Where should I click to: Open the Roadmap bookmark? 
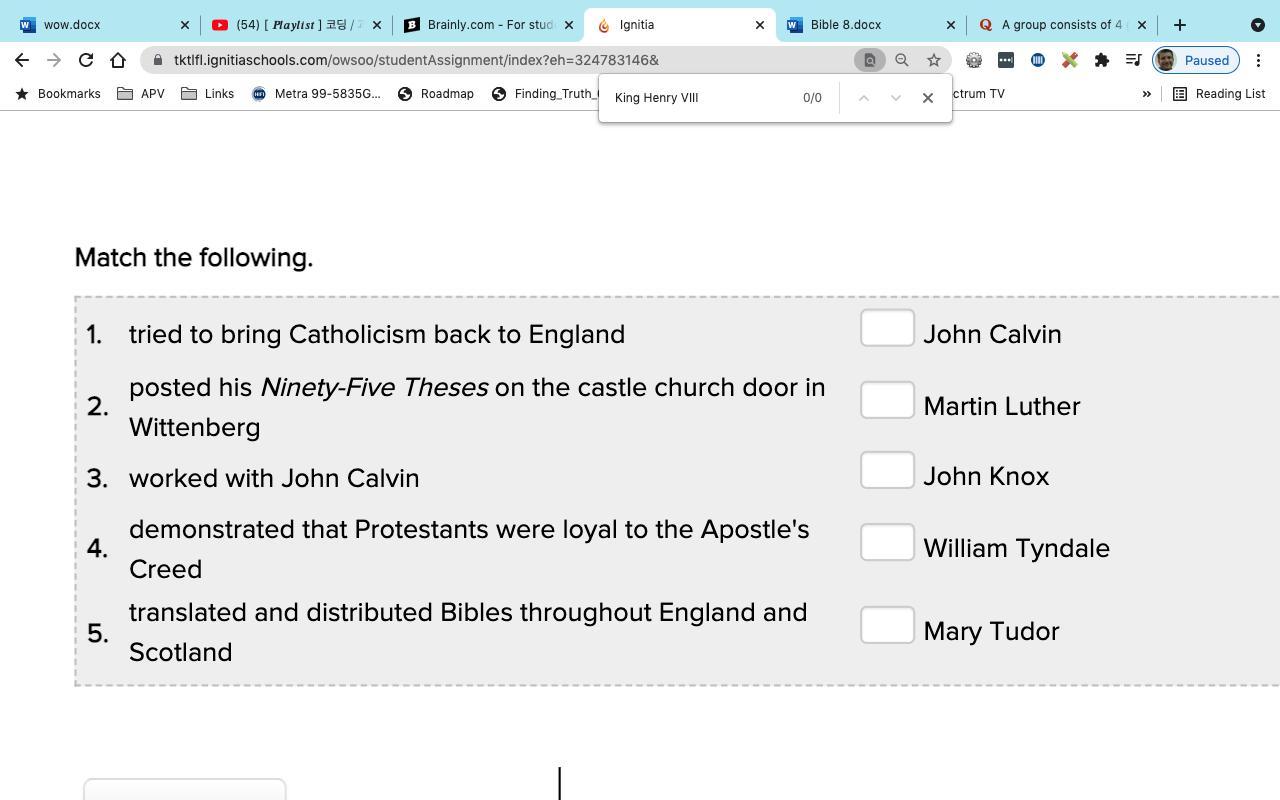436,94
